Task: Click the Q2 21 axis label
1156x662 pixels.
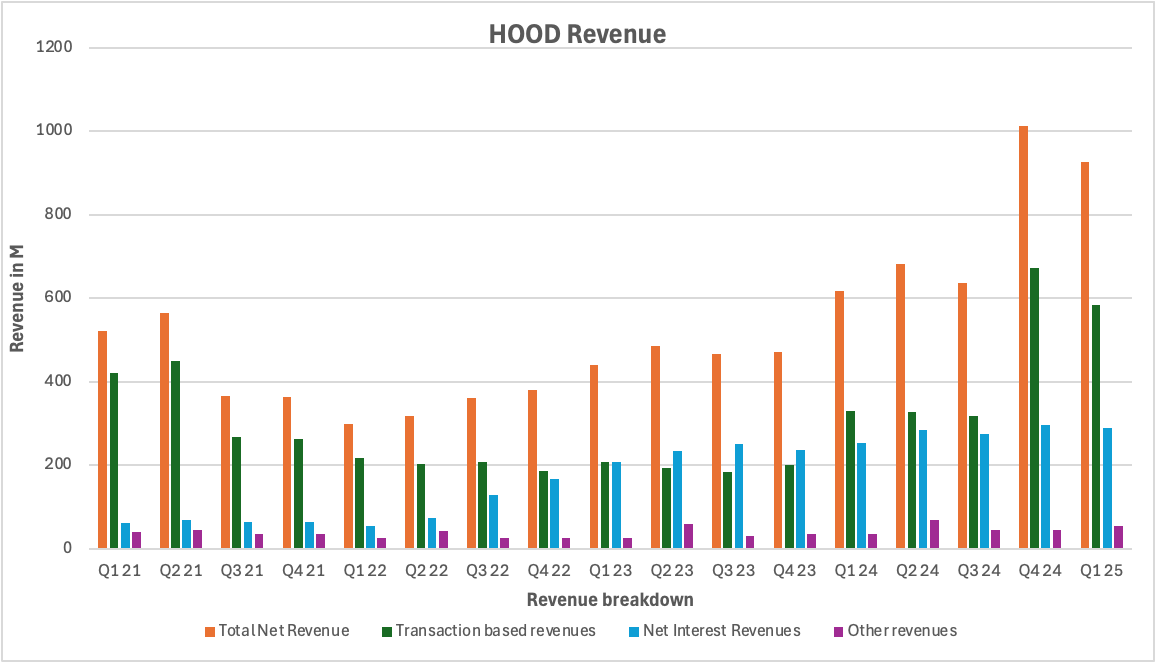Action: coord(181,571)
